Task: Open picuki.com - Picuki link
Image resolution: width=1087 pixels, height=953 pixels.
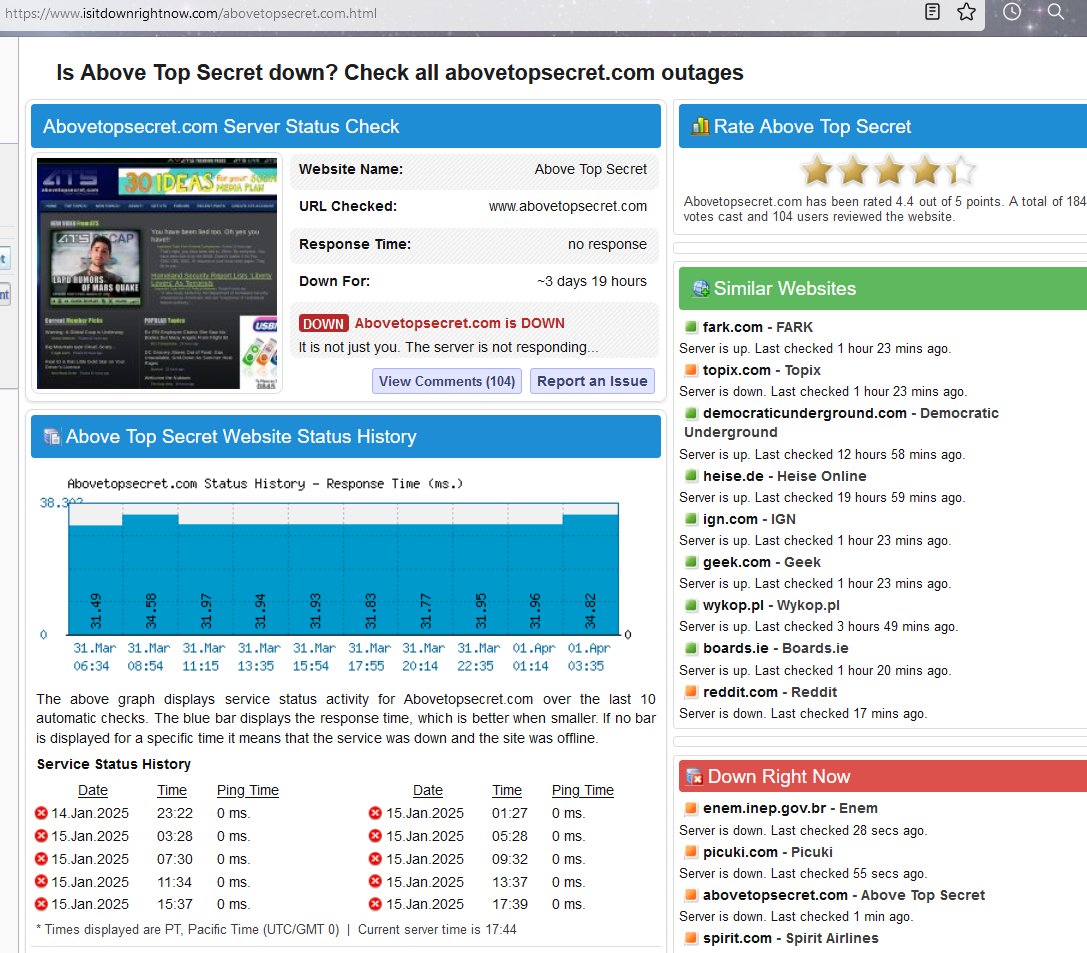Action: tap(768, 852)
